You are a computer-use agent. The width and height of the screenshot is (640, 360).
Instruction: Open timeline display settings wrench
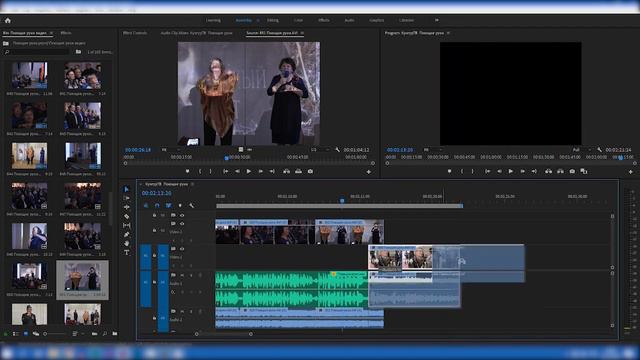[192, 205]
